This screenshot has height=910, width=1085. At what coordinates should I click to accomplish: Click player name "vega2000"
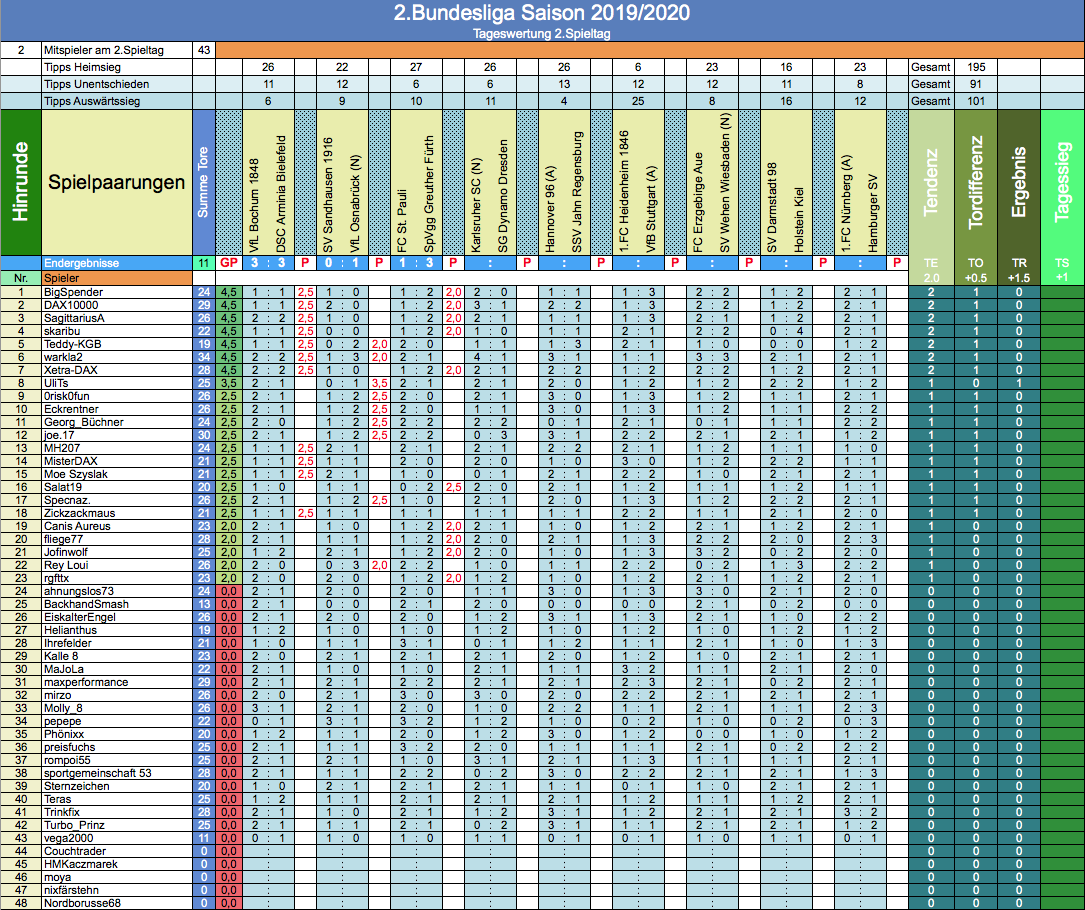[x=69, y=838]
